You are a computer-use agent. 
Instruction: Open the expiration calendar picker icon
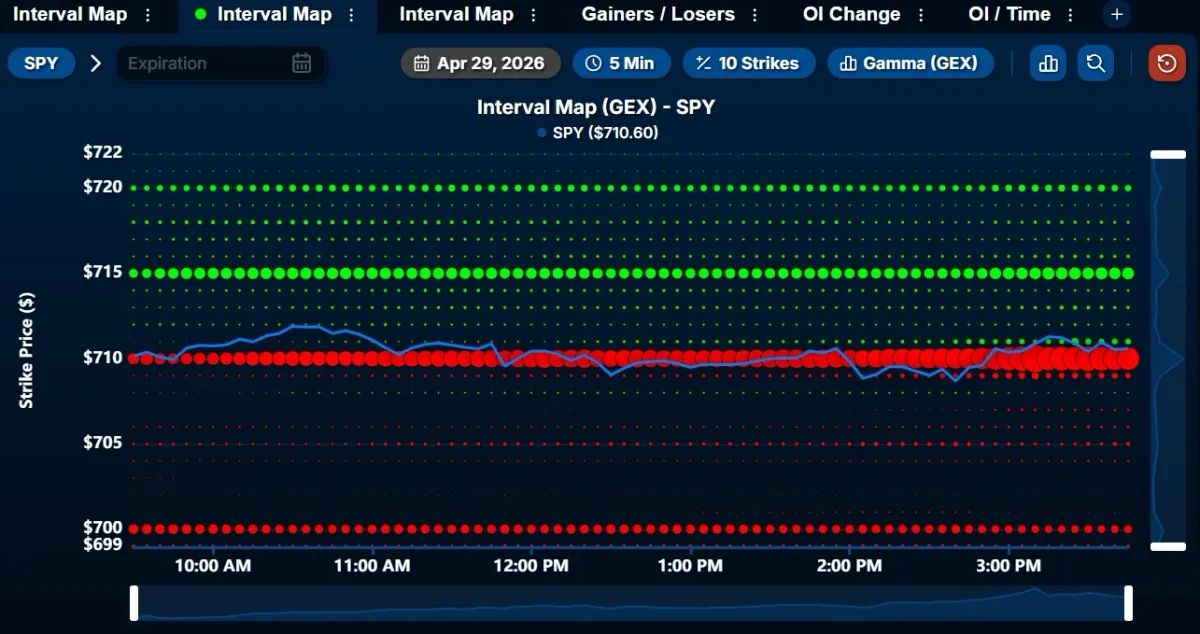[301, 63]
